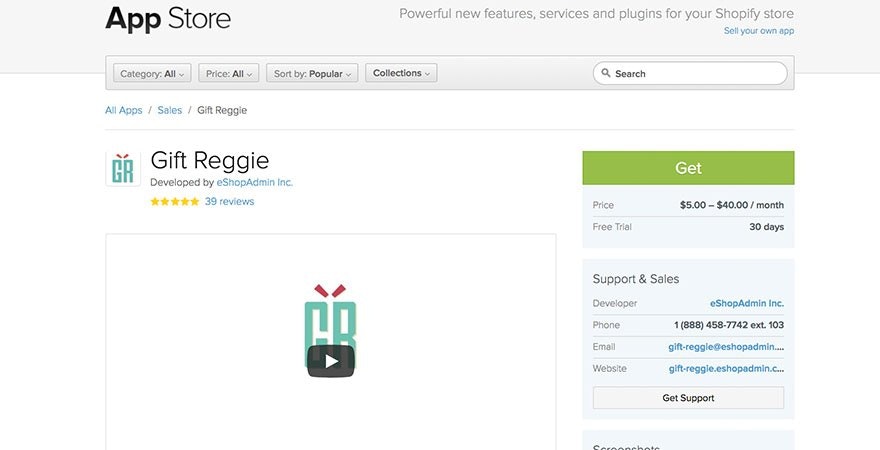Expand the Collections dropdown menu
Viewport: 880px width, 450px height.
[x=401, y=73]
